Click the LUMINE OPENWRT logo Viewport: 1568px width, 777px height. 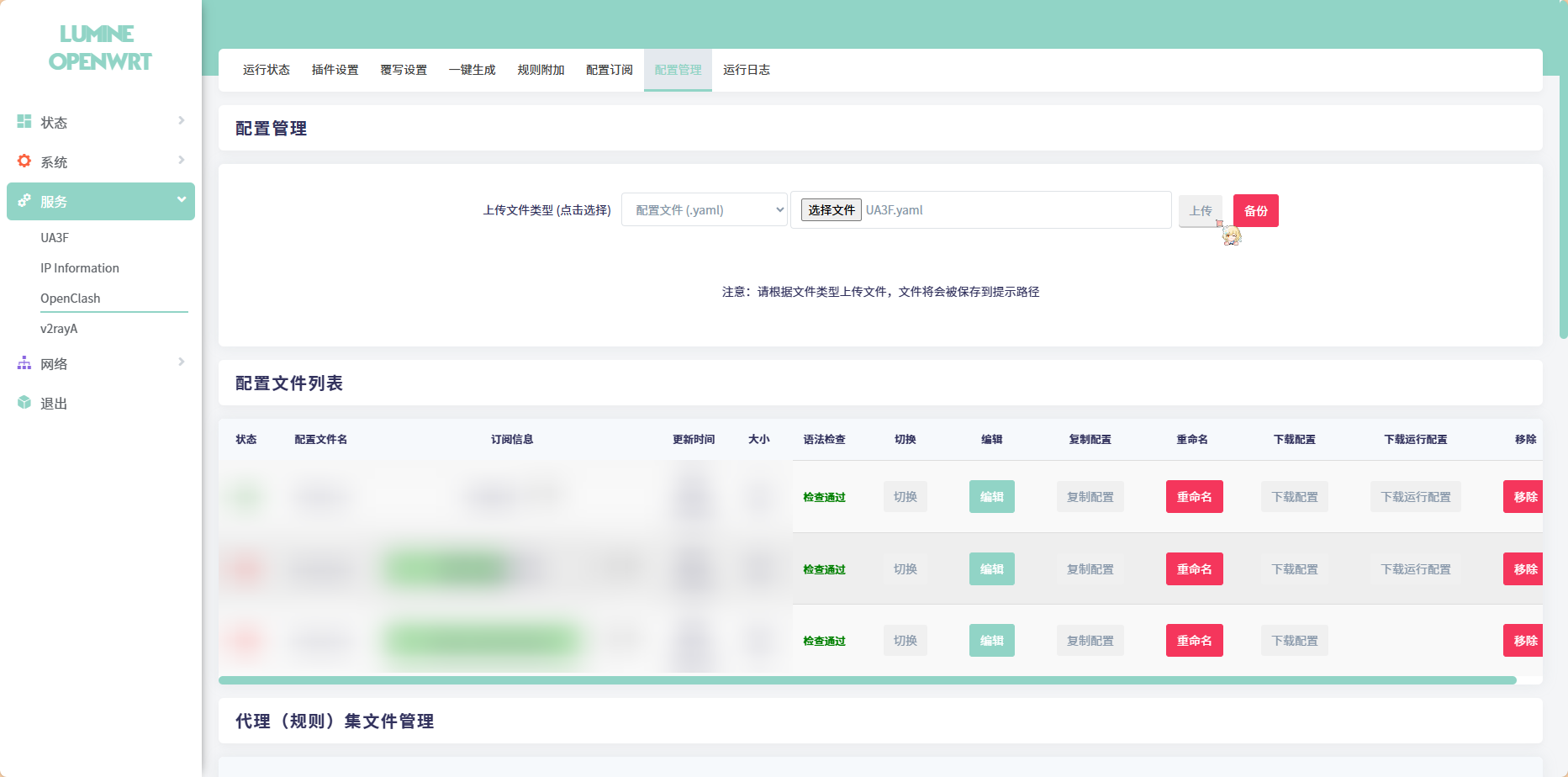pos(99,48)
